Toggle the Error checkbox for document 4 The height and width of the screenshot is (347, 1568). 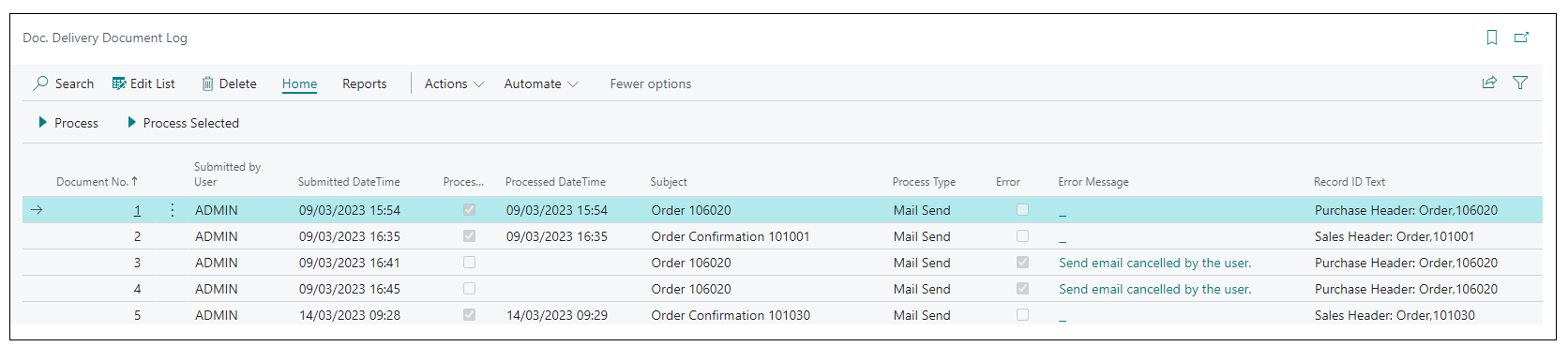coord(1022,289)
